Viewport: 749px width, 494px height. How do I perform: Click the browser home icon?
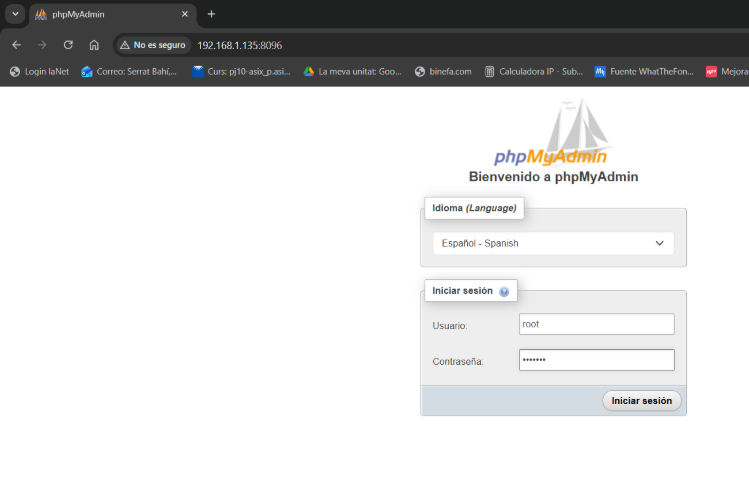[94, 45]
